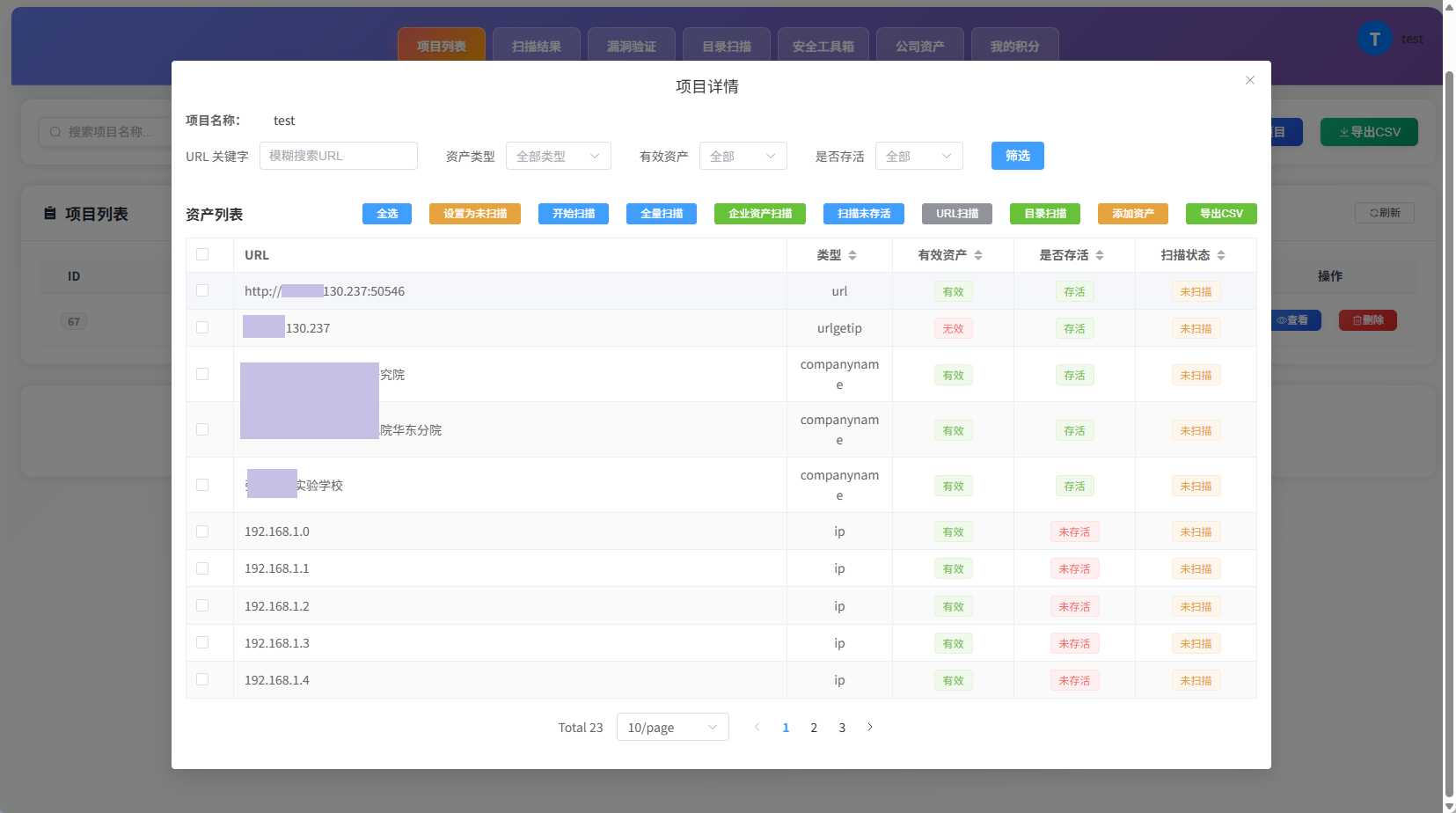Open the 有效资产 filter dropdown

[x=743, y=156]
